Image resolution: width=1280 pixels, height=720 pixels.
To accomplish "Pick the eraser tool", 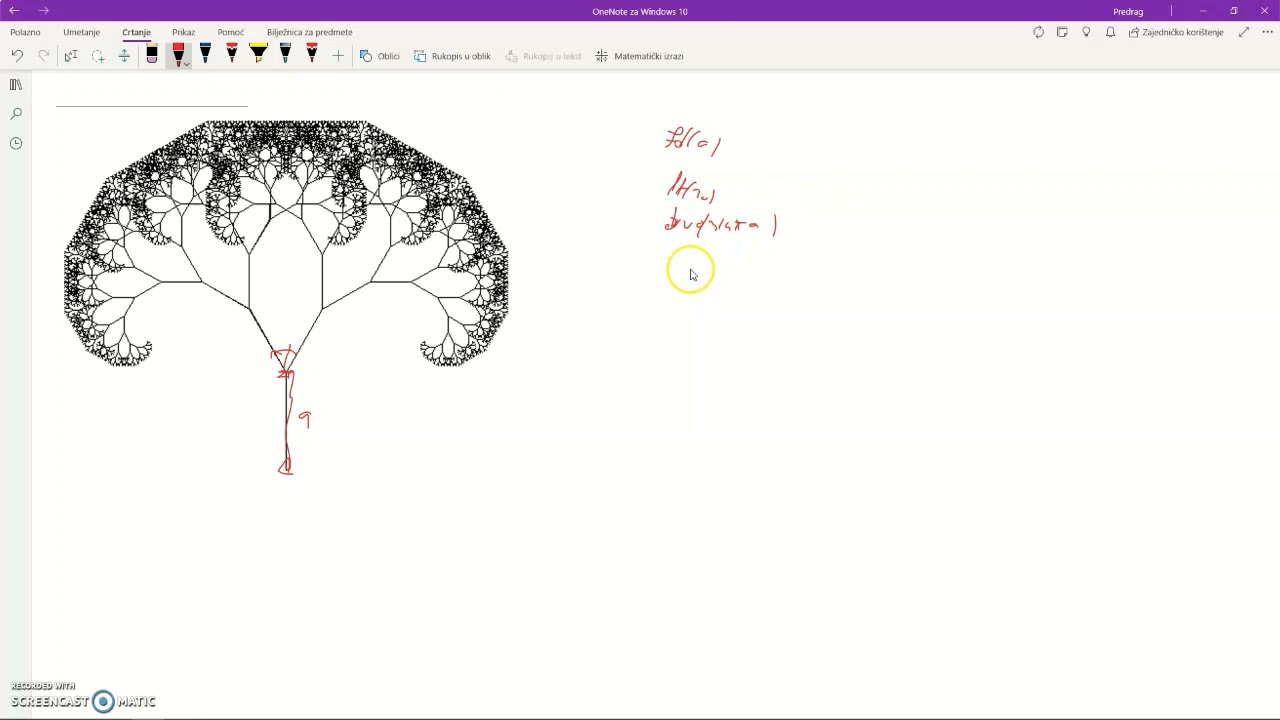I will pos(152,55).
